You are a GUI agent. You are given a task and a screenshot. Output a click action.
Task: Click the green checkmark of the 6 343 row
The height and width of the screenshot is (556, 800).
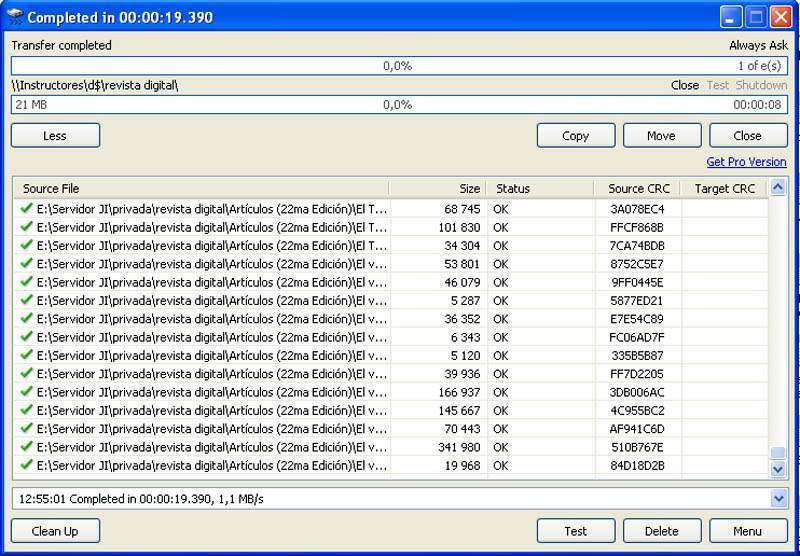(x=27, y=337)
